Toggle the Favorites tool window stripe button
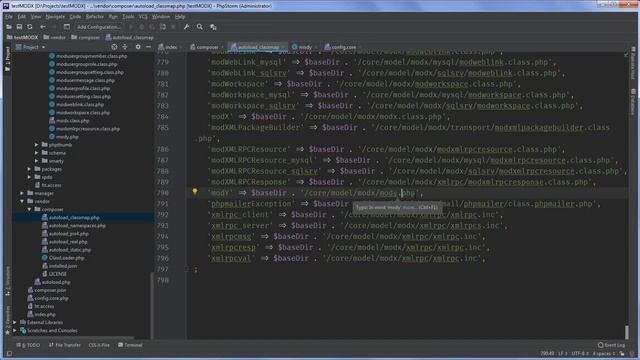Viewport: 640px width, 360px height. (7, 322)
